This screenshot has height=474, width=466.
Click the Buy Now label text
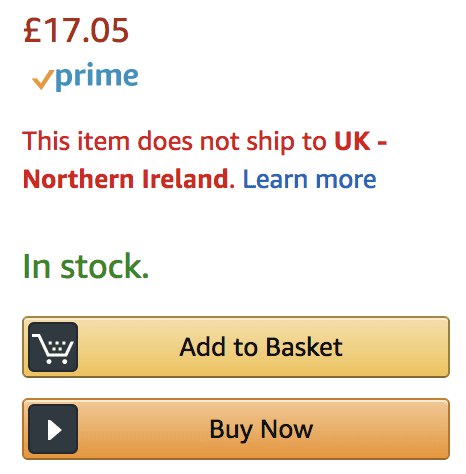(x=261, y=430)
